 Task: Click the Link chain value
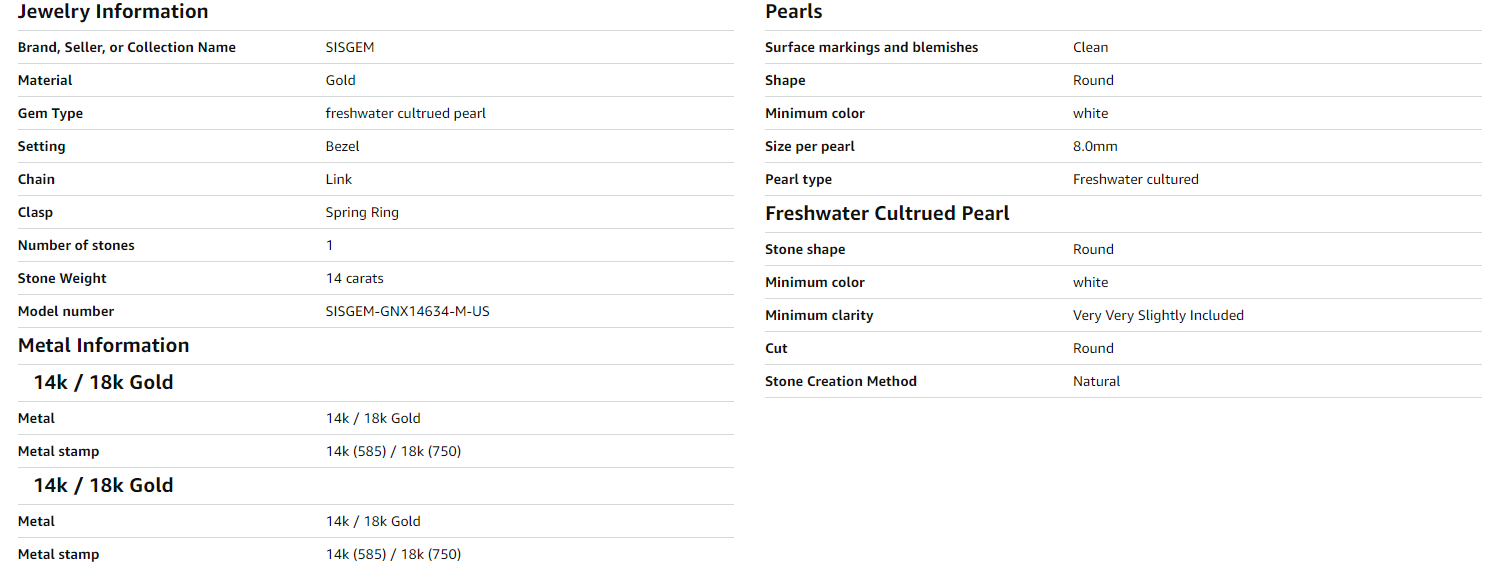pos(339,179)
